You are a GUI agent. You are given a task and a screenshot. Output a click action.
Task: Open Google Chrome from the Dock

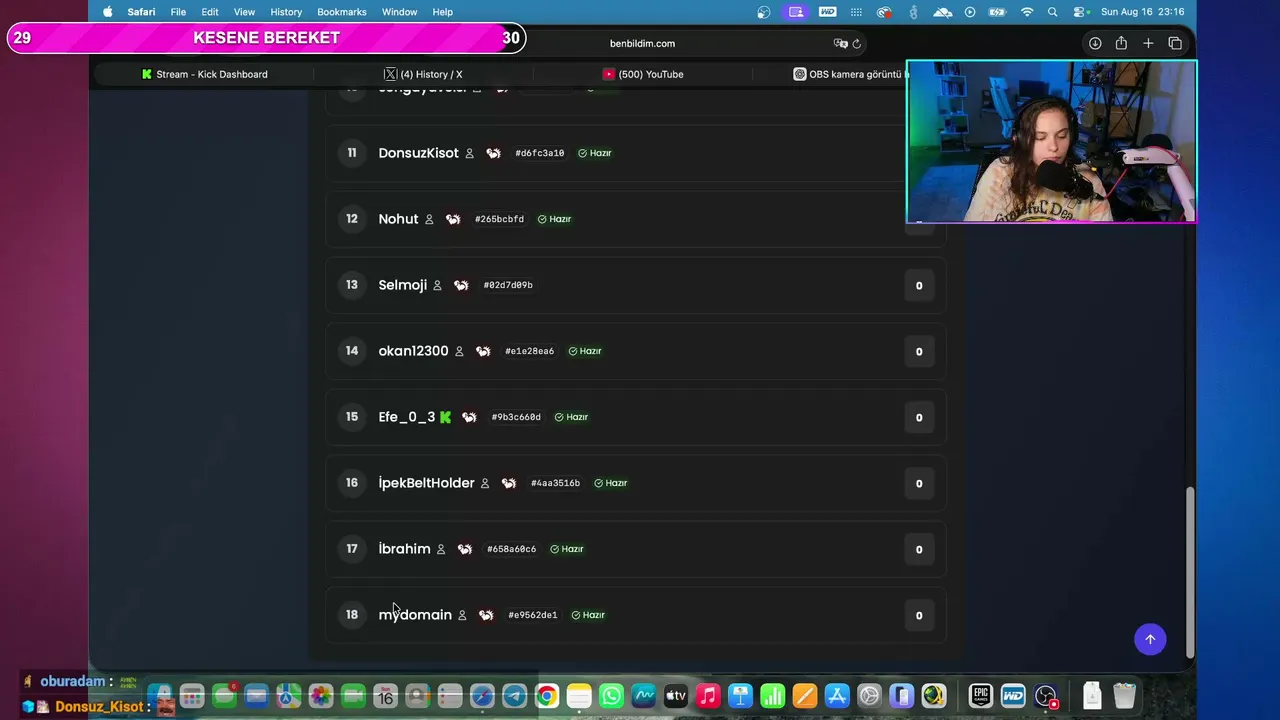coord(547,696)
